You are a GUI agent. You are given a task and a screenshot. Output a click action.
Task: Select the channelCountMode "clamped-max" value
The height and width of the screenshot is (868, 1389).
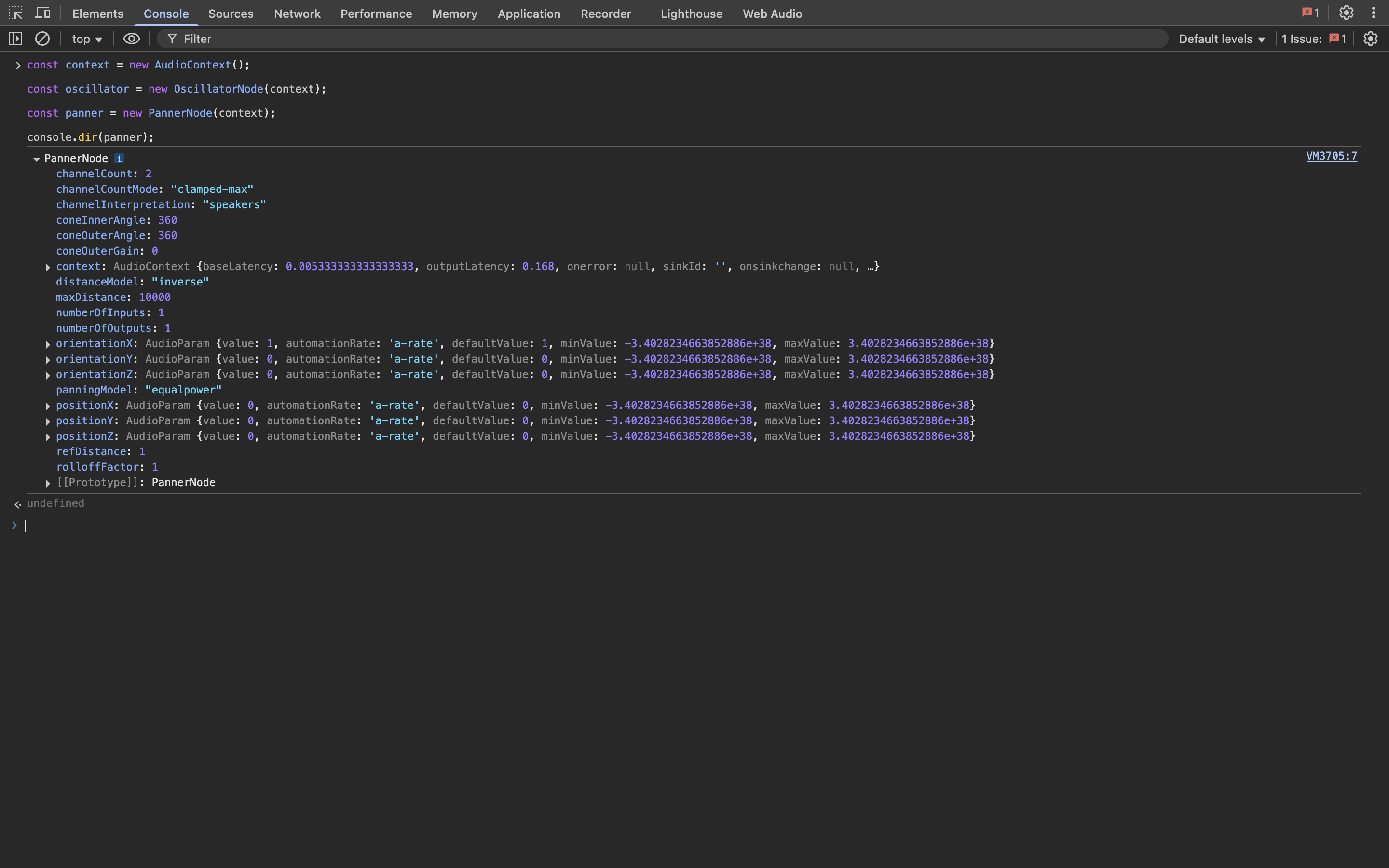click(x=212, y=189)
